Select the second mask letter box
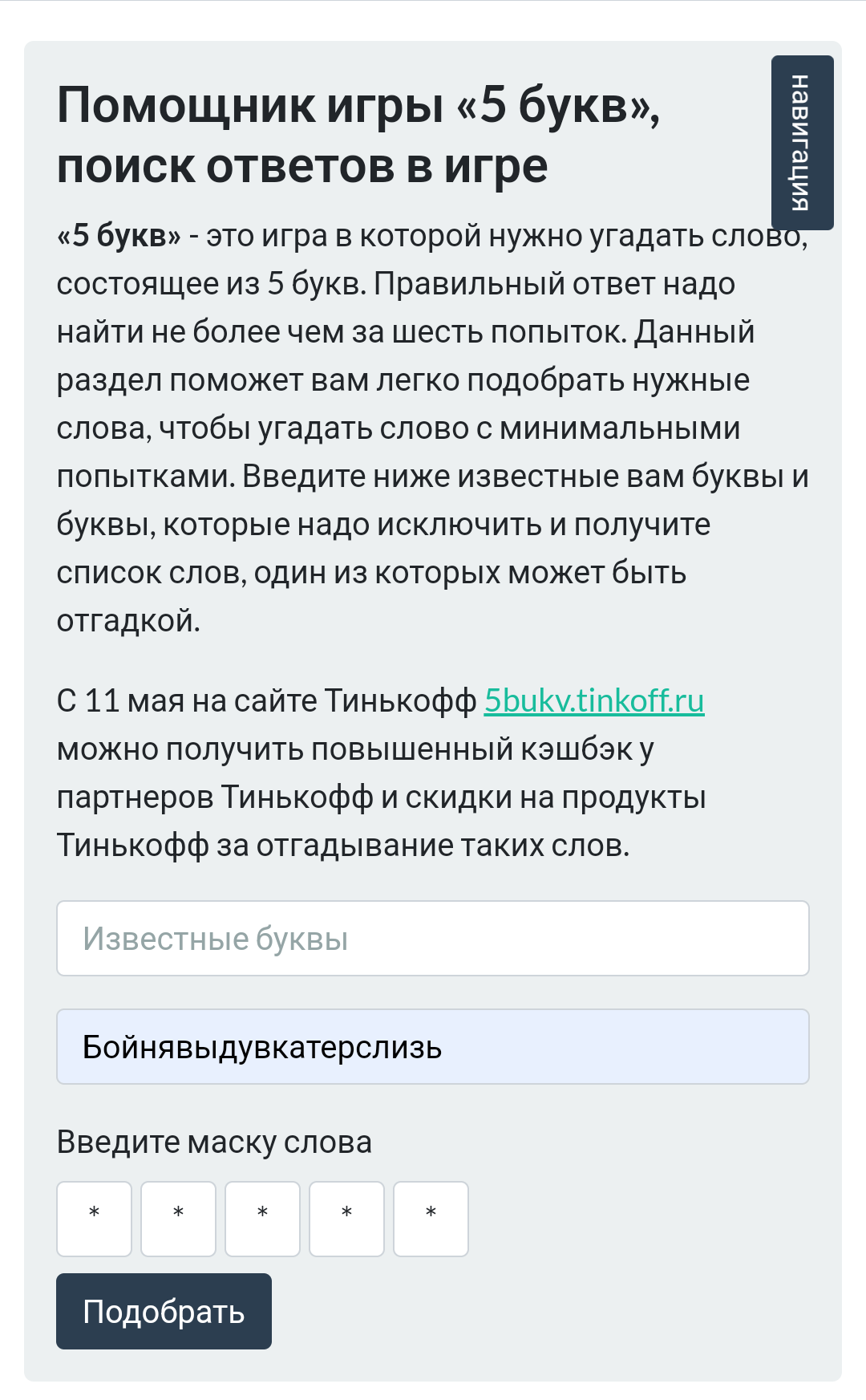866x1400 pixels. tap(179, 1219)
